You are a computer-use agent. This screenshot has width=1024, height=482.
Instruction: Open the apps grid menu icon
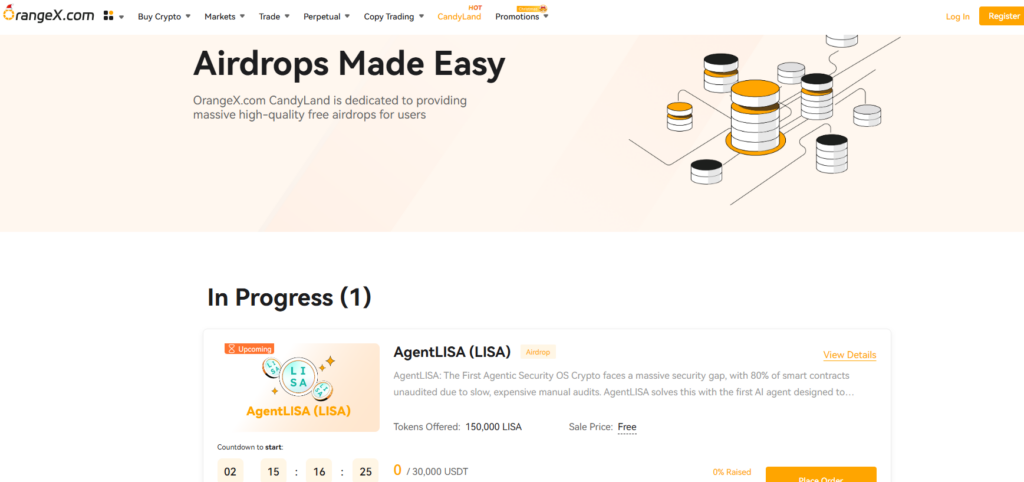pyautogui.click(x=108, y=16)
